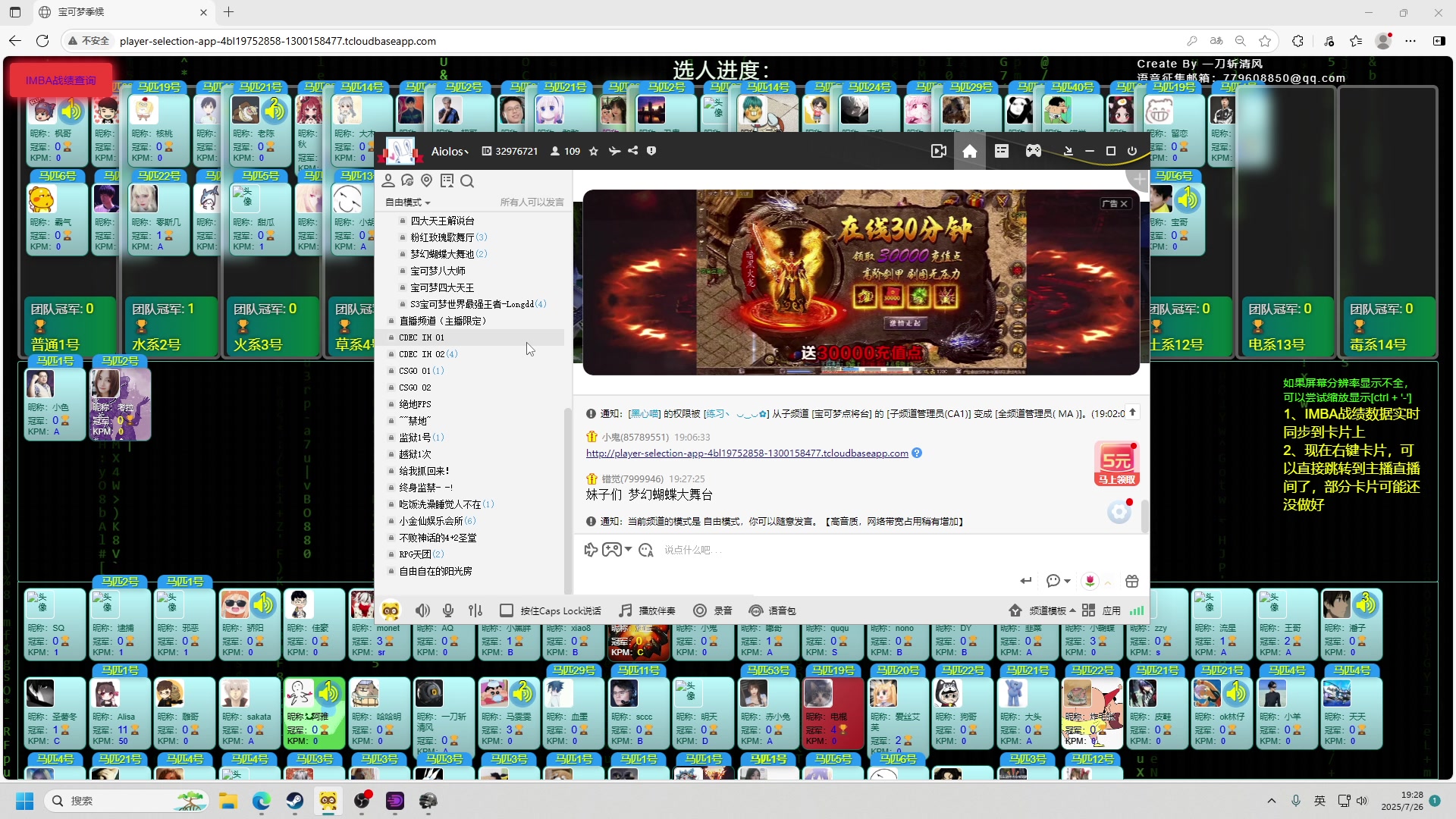
Task: Click the microphone icon in YY bottom bar
Action: (448, 610)
